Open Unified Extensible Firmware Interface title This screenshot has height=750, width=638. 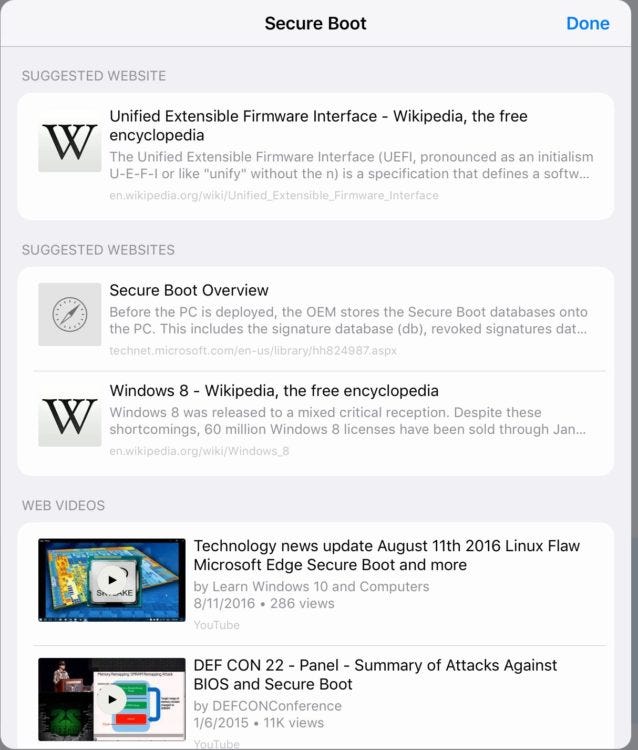coord(319,125)
